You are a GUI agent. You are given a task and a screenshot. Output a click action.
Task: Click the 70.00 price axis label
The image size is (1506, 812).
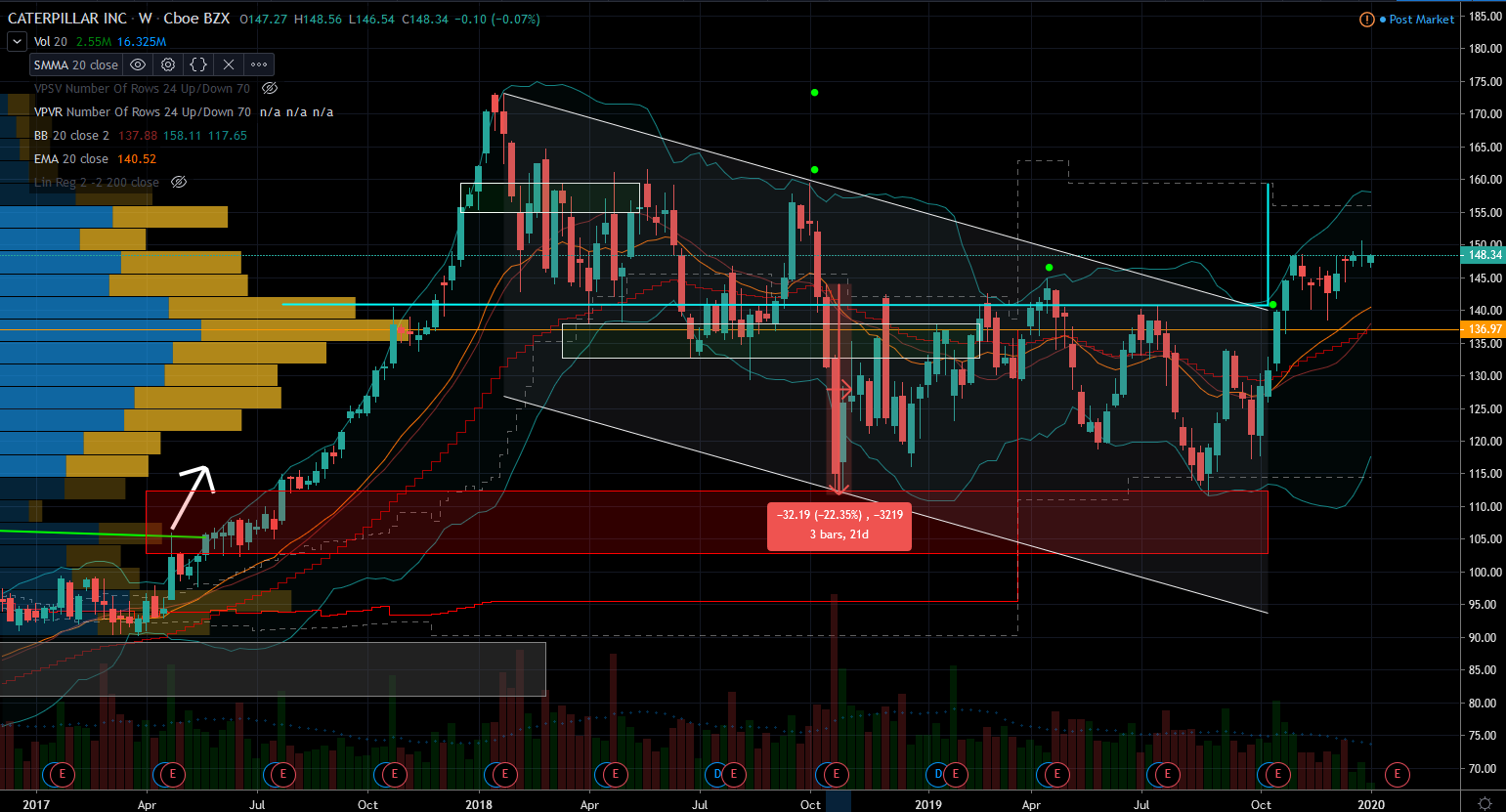click(x=1485, y=769)
